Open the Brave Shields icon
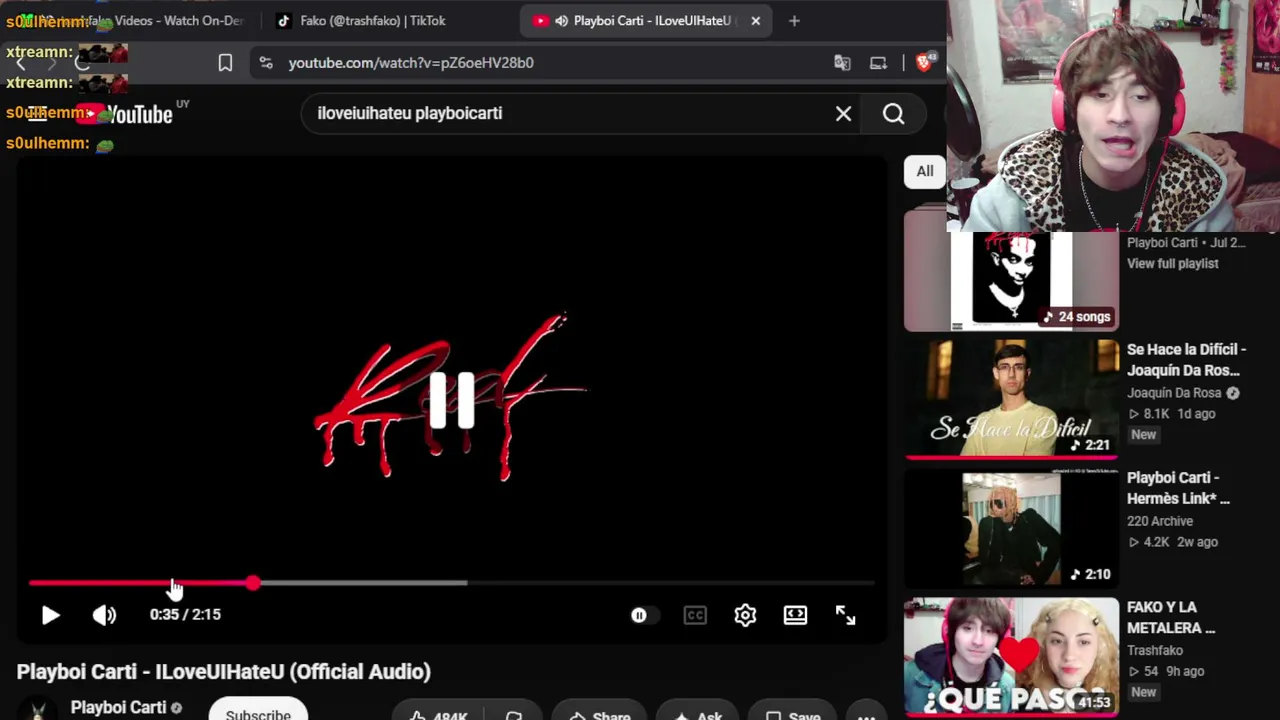 [x=925, y=62]
